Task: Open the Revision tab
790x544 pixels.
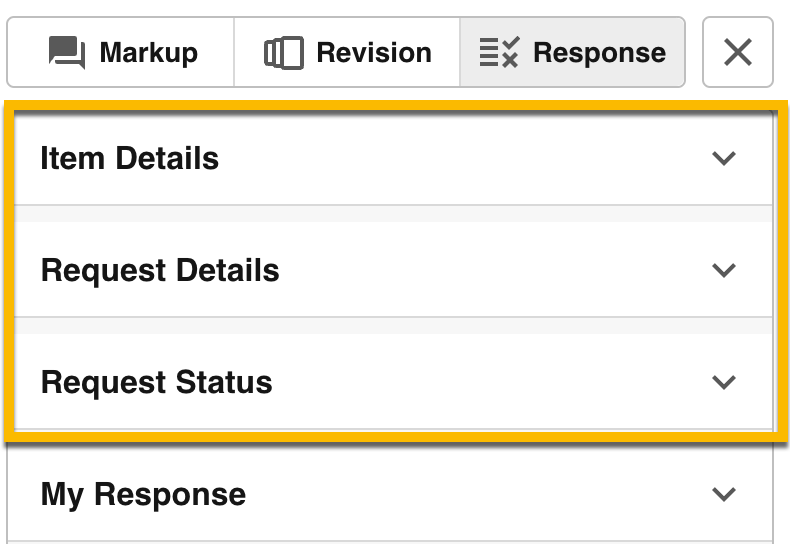Action: click(x=347, y=52)
